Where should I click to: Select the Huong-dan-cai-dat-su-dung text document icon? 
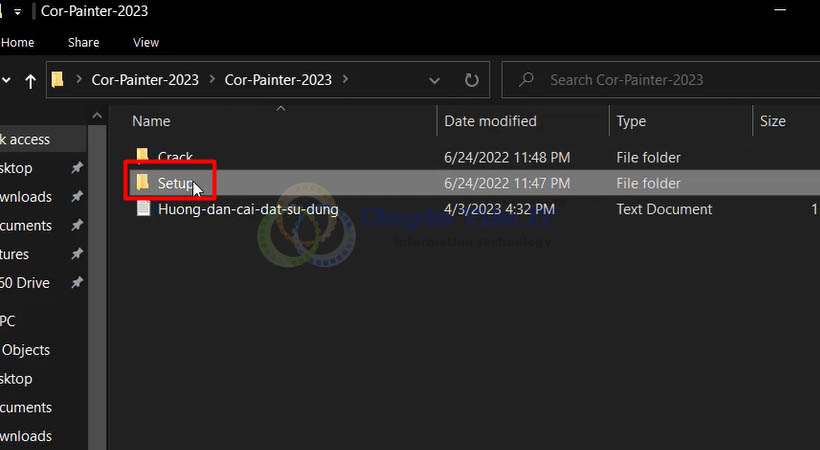[x=143, y=209]
